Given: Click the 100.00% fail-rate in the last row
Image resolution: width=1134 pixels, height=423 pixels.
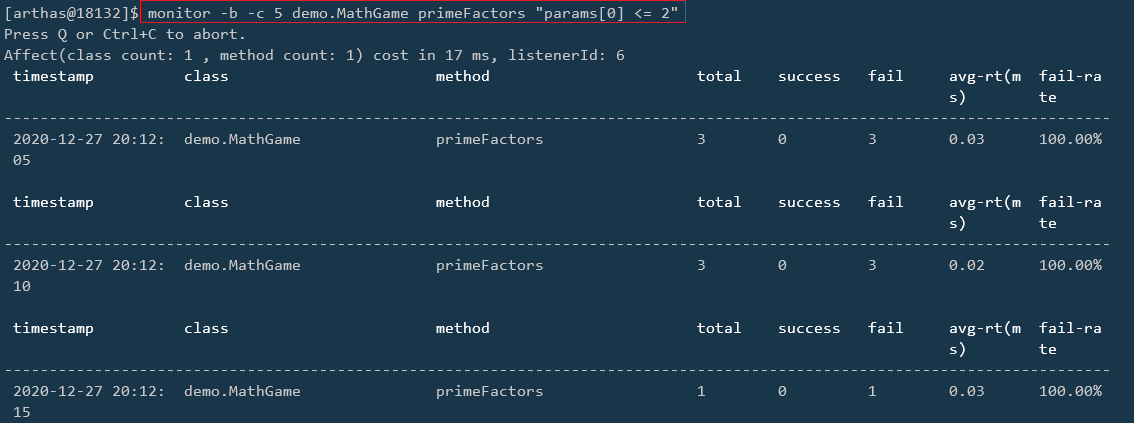Looking at the screenshot, I should click(1070, 391).
